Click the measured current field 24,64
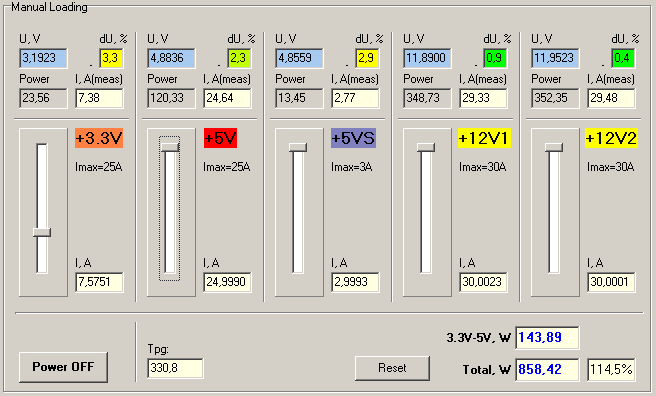The height and width of the screenshot is (396, 656). click(x=227, y=98)
